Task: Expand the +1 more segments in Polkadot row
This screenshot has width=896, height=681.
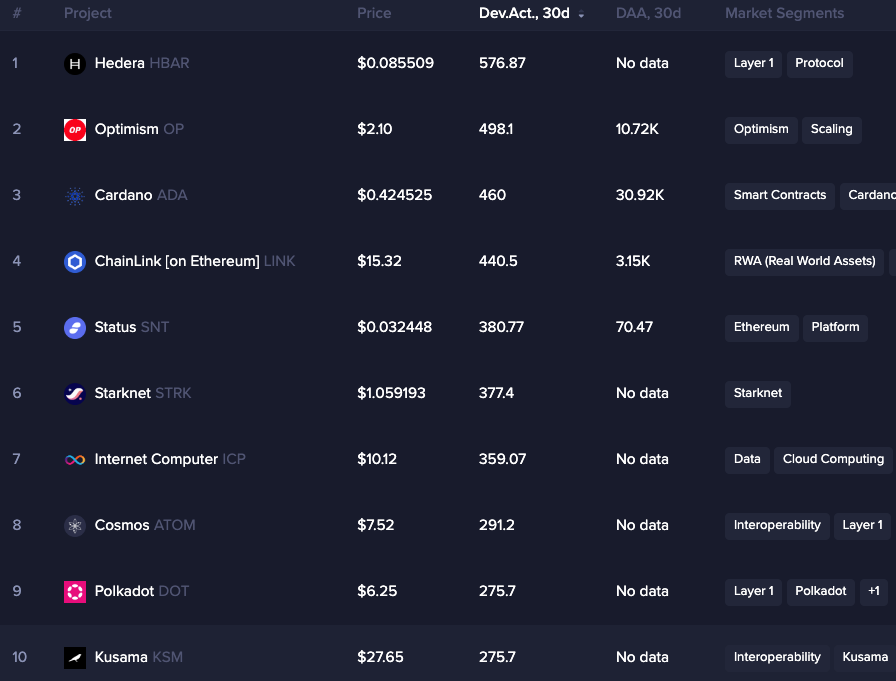Action: coord(874,591)
